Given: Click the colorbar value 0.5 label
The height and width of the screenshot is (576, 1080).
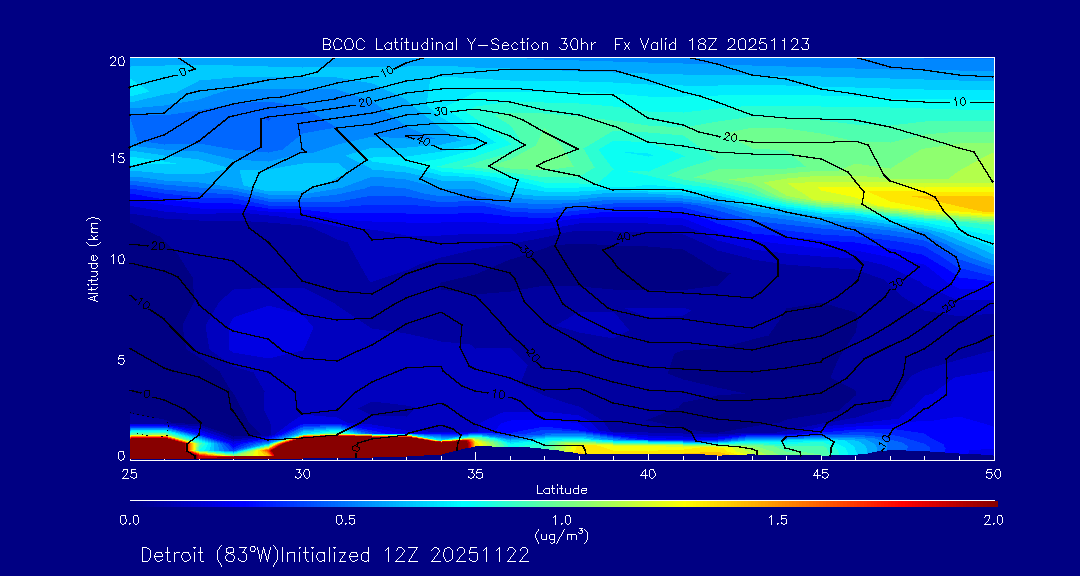Looking at the screenshot, I should tap(346, 520).
